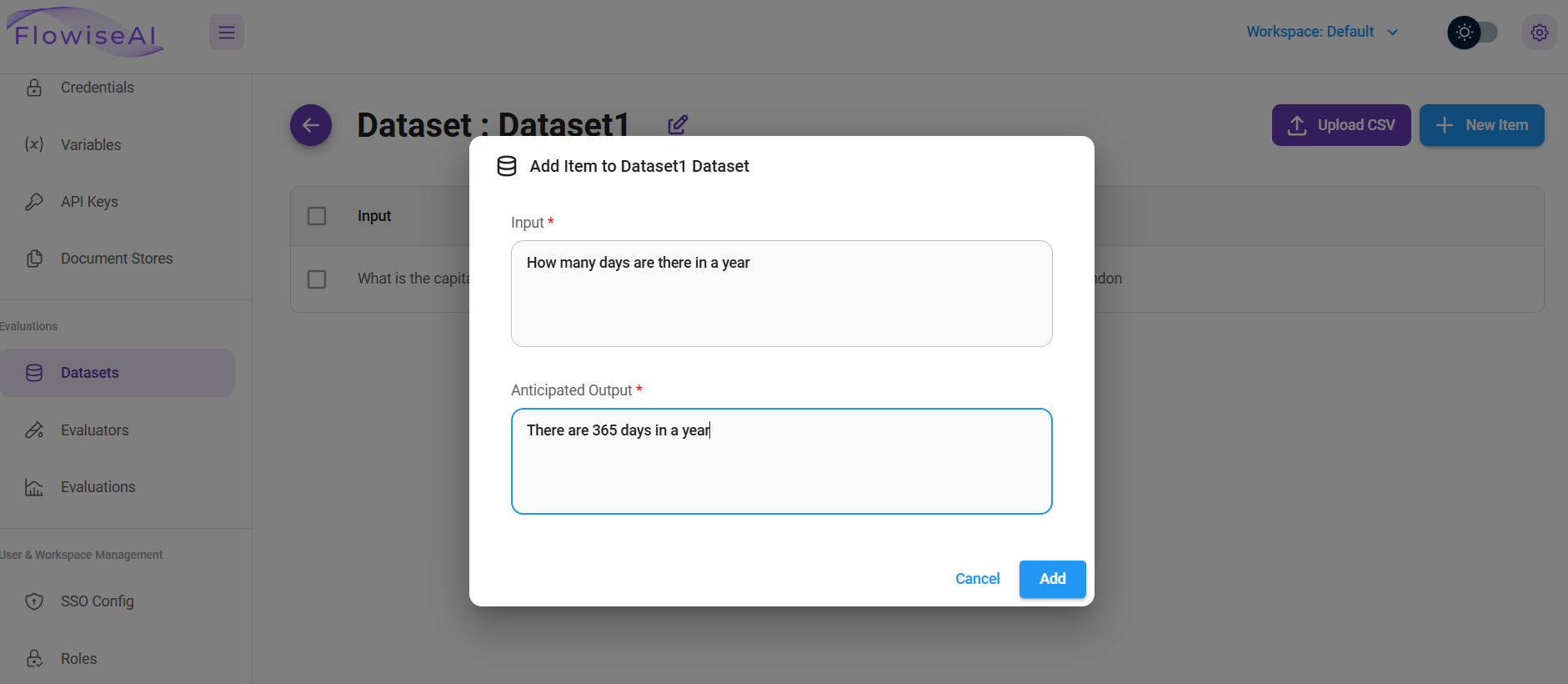Image resolution: width=1568 pixels, height=684 pixels.
Task: Click the Credentials lock icon
Action: [34, 88]
